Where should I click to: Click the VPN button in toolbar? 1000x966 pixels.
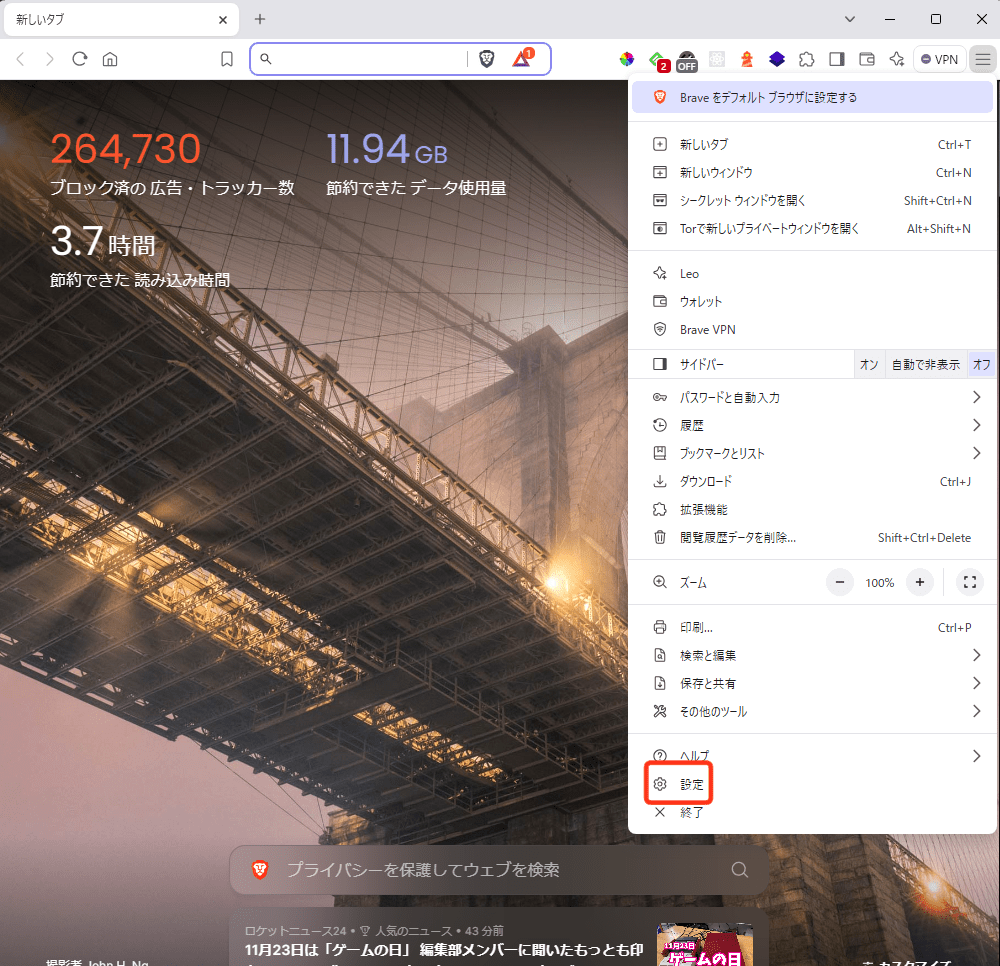point(939,59)
